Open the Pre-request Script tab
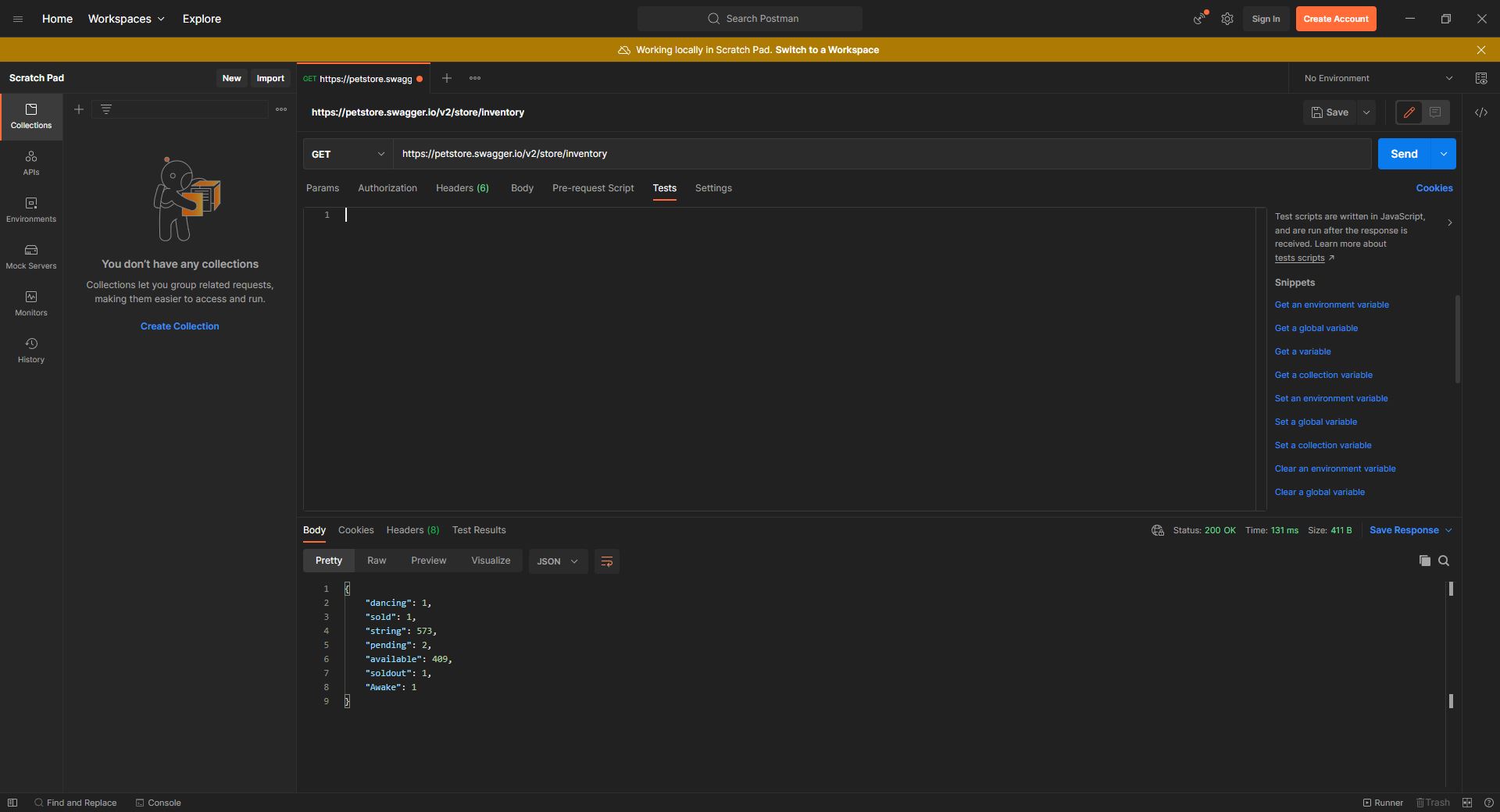Viewport: 1500px width, 812px height. pos(593,188)
